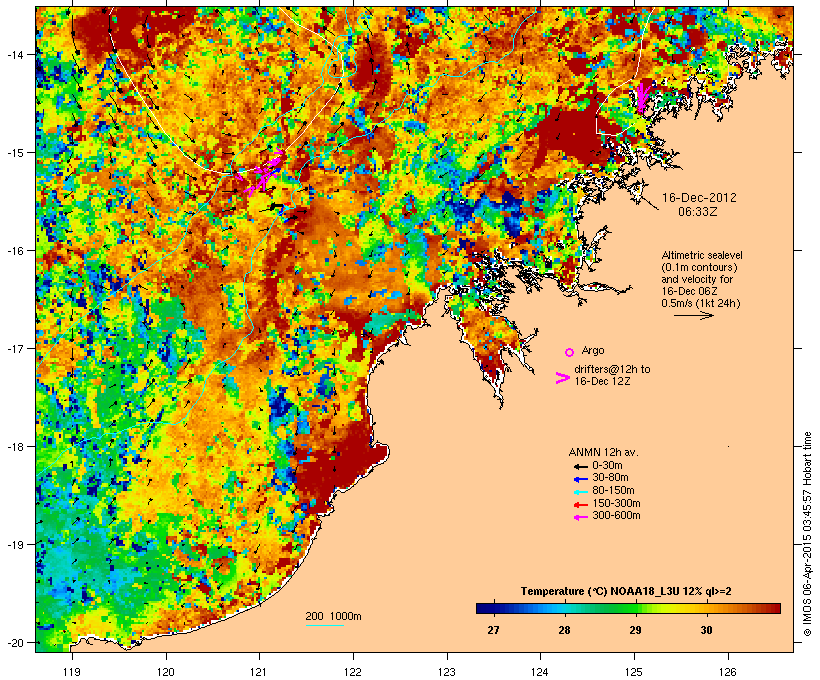Screen dimensions: 820x680
Task: Click the longitude axis label 126
Action: (728, 672)
